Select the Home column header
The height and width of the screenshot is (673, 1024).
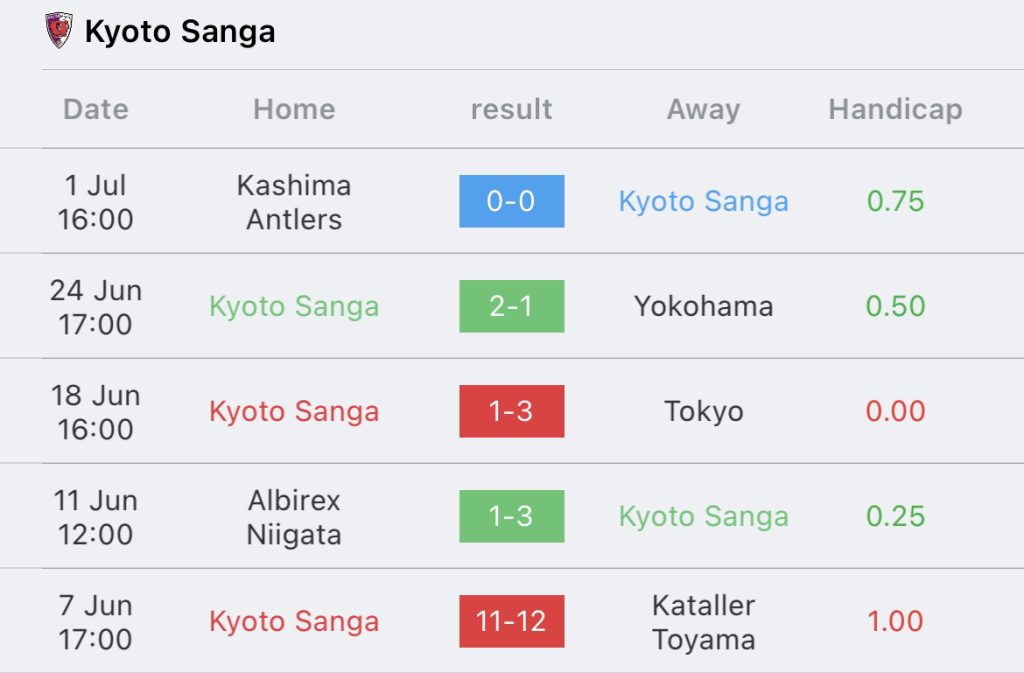pyautogui.click(x=294, y=109)
